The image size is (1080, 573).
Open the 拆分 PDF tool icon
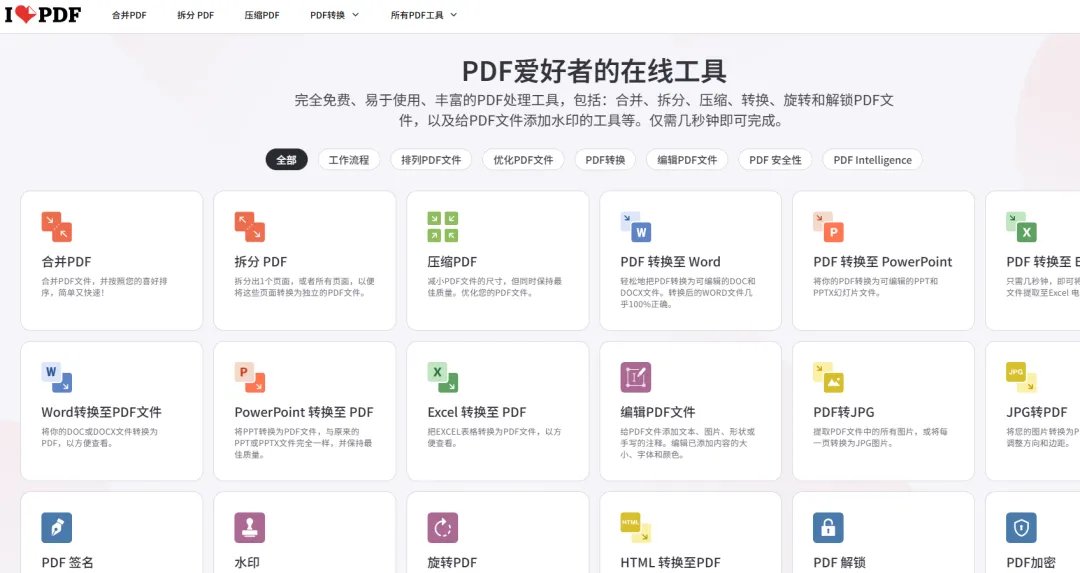(x=249, y=227)
